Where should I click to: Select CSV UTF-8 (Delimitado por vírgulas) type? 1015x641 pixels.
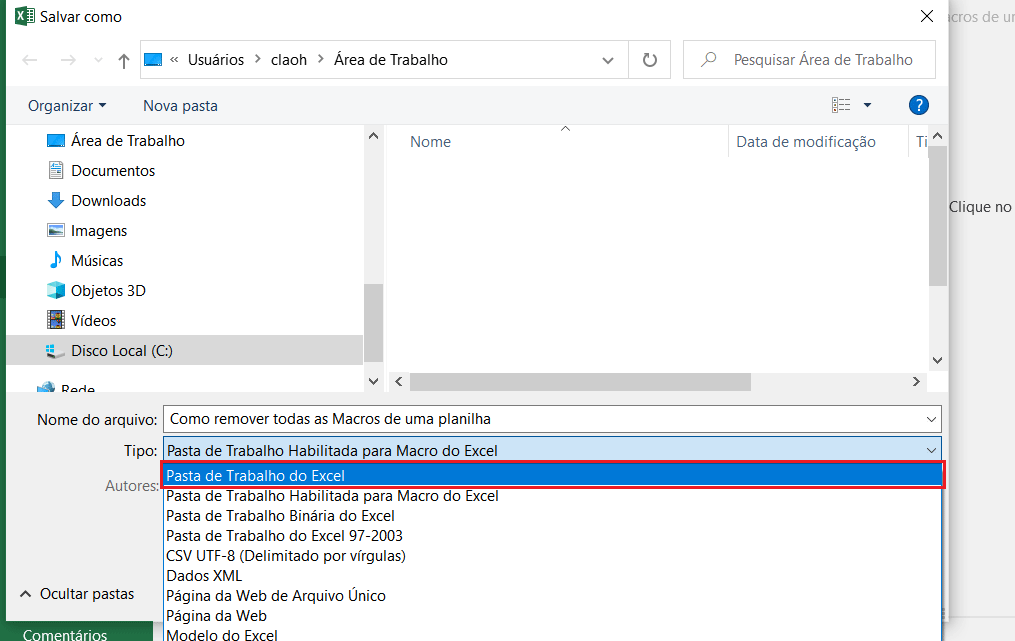[x=286, y=555]
